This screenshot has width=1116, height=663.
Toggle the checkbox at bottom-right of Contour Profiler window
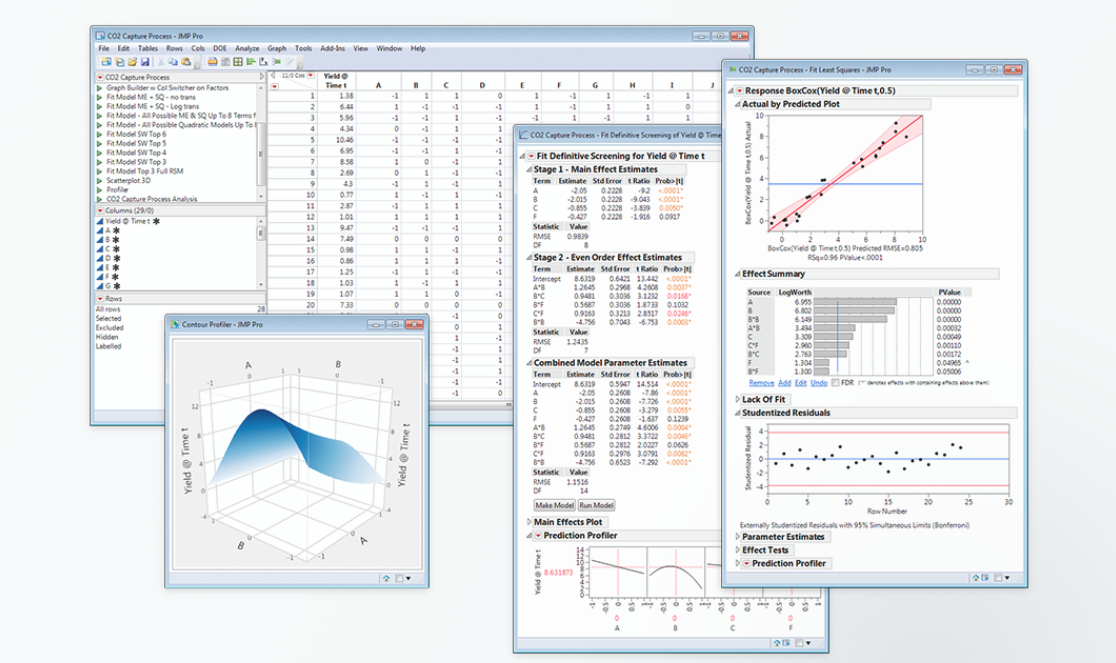point(399,578)
